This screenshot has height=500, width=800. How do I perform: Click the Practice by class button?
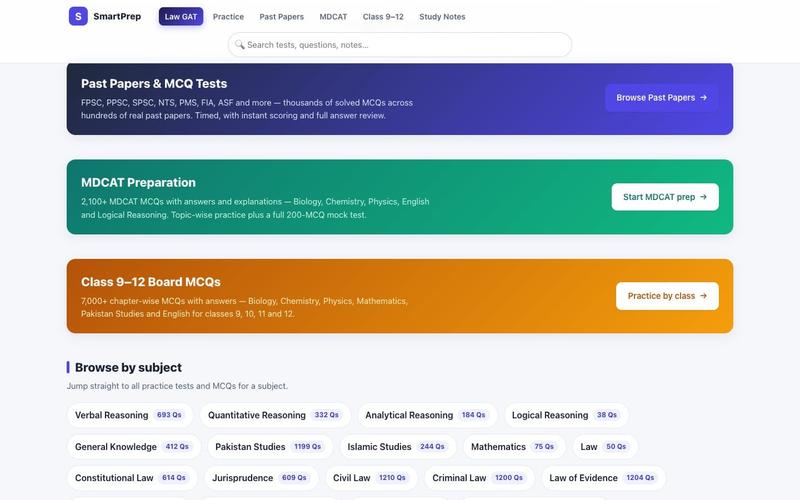667,296
